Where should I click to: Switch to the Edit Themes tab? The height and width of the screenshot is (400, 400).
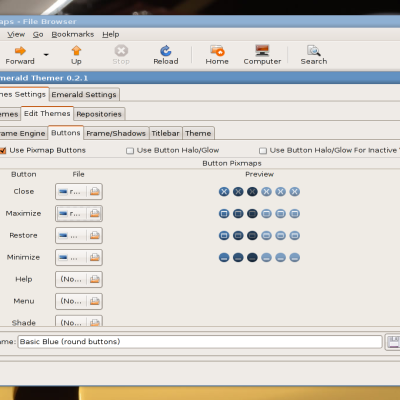coord(47,114)
